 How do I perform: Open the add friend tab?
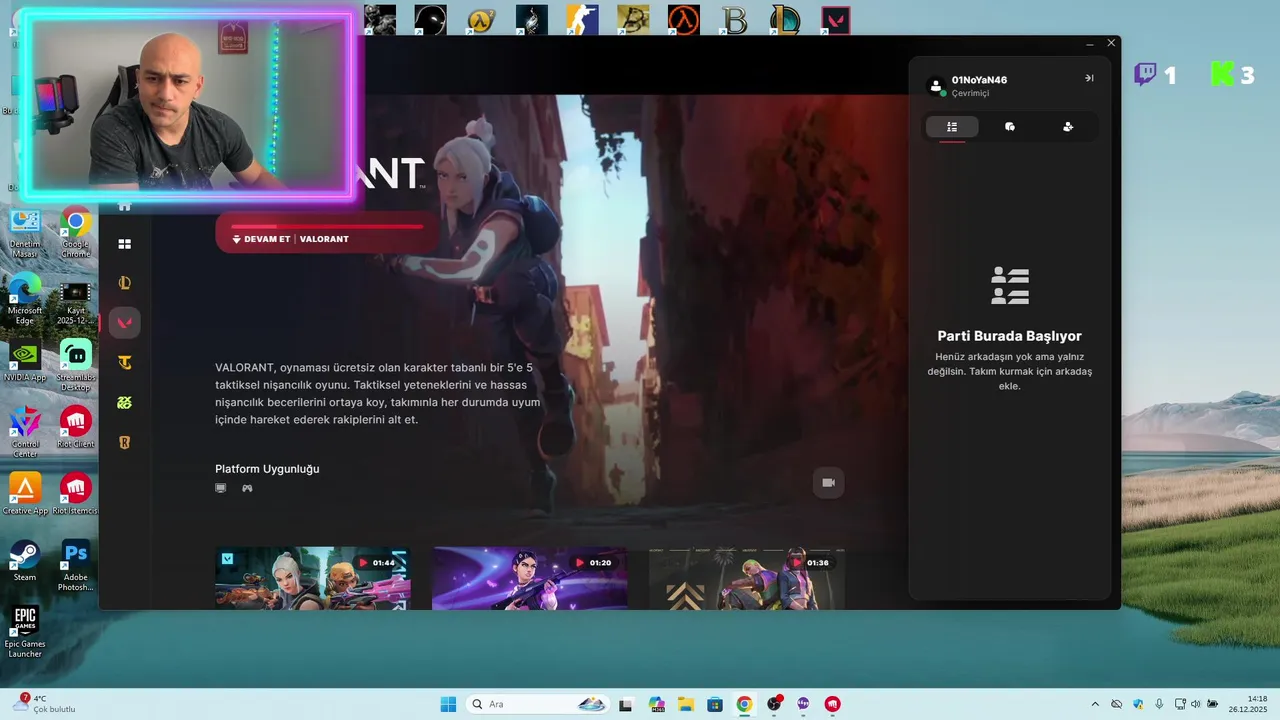pyautogui.click(x=1068, y=127)
